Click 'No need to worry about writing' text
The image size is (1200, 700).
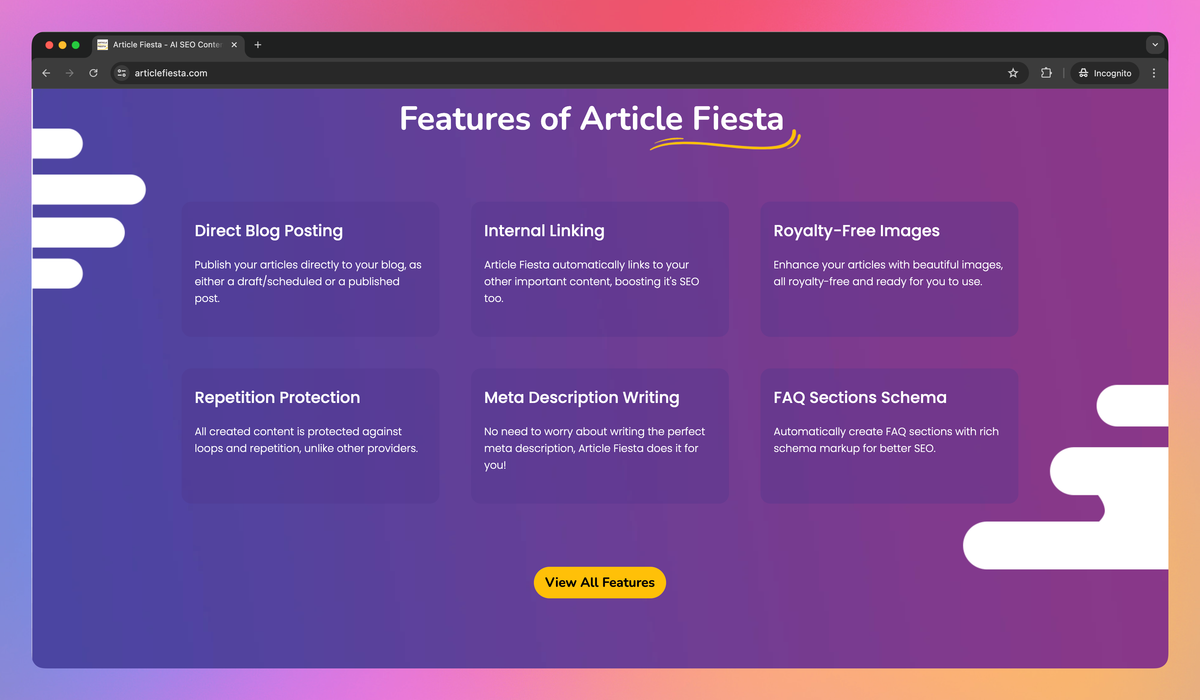(594, 448)
